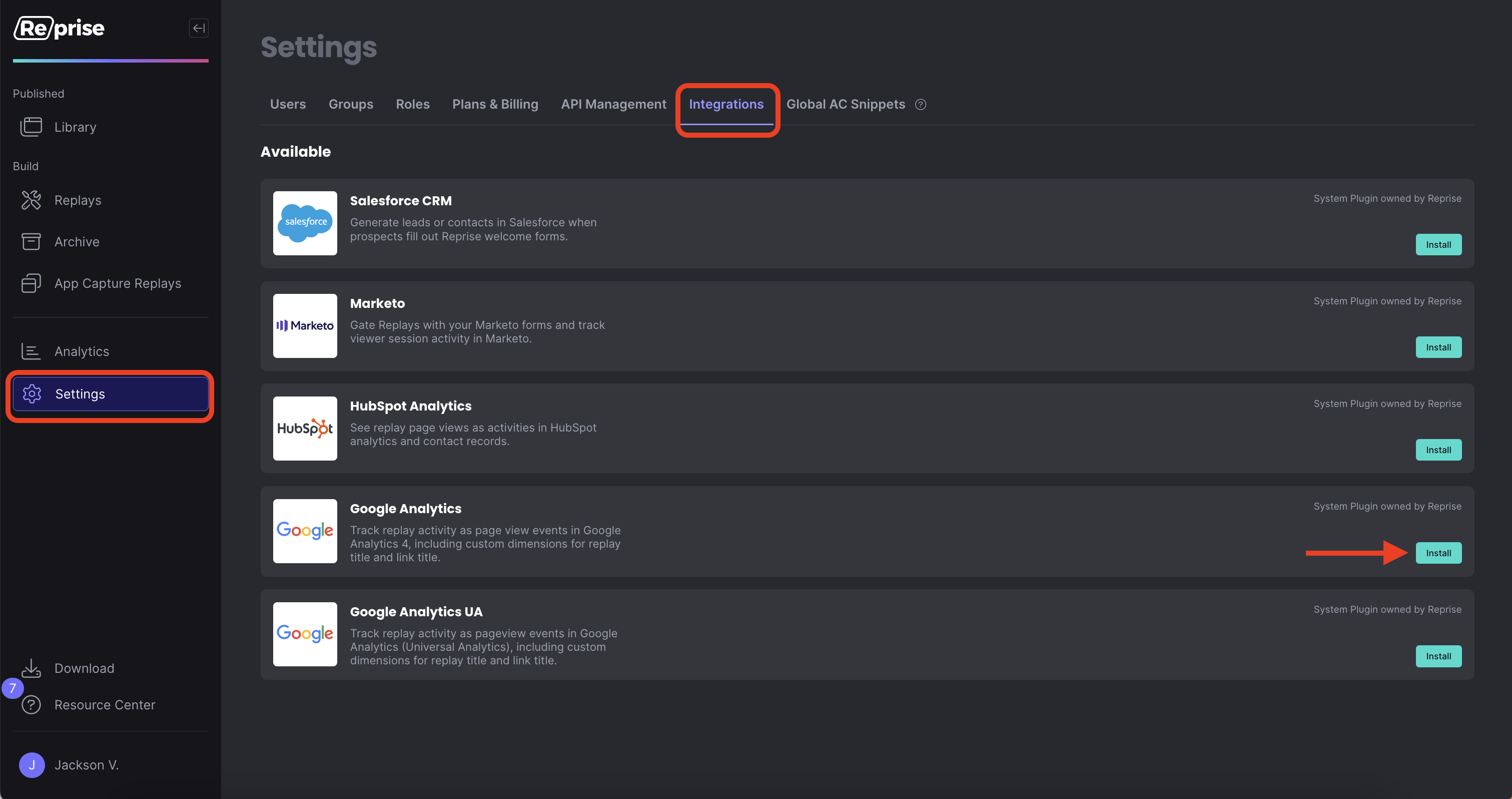The height and width of the screenshot is (799, 1512).
Task: Install the Google Analytics integration
Action: 1438,553
